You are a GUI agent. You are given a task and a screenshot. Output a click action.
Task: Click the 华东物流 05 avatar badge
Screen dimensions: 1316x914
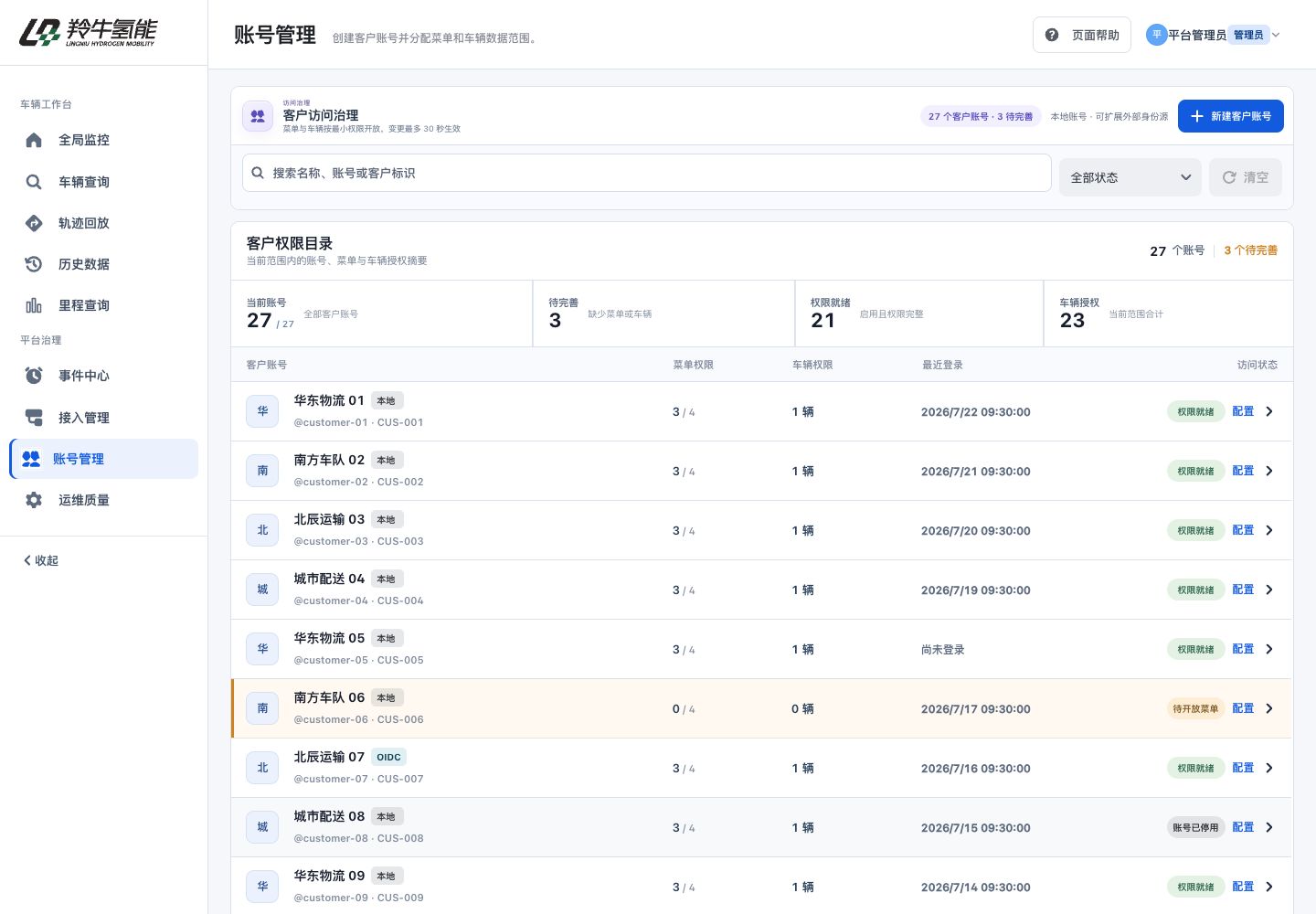pyautogui.click(x=262, y=649)
